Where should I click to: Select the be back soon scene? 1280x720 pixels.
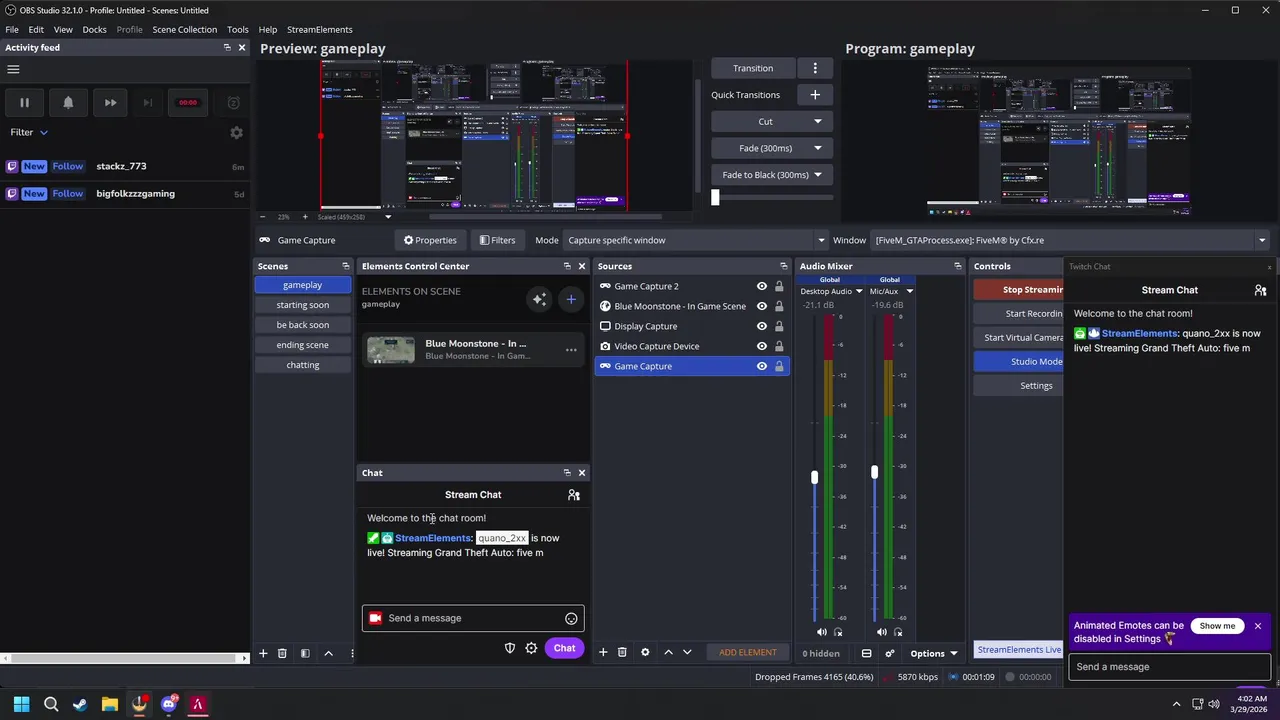tap(302, 325)
